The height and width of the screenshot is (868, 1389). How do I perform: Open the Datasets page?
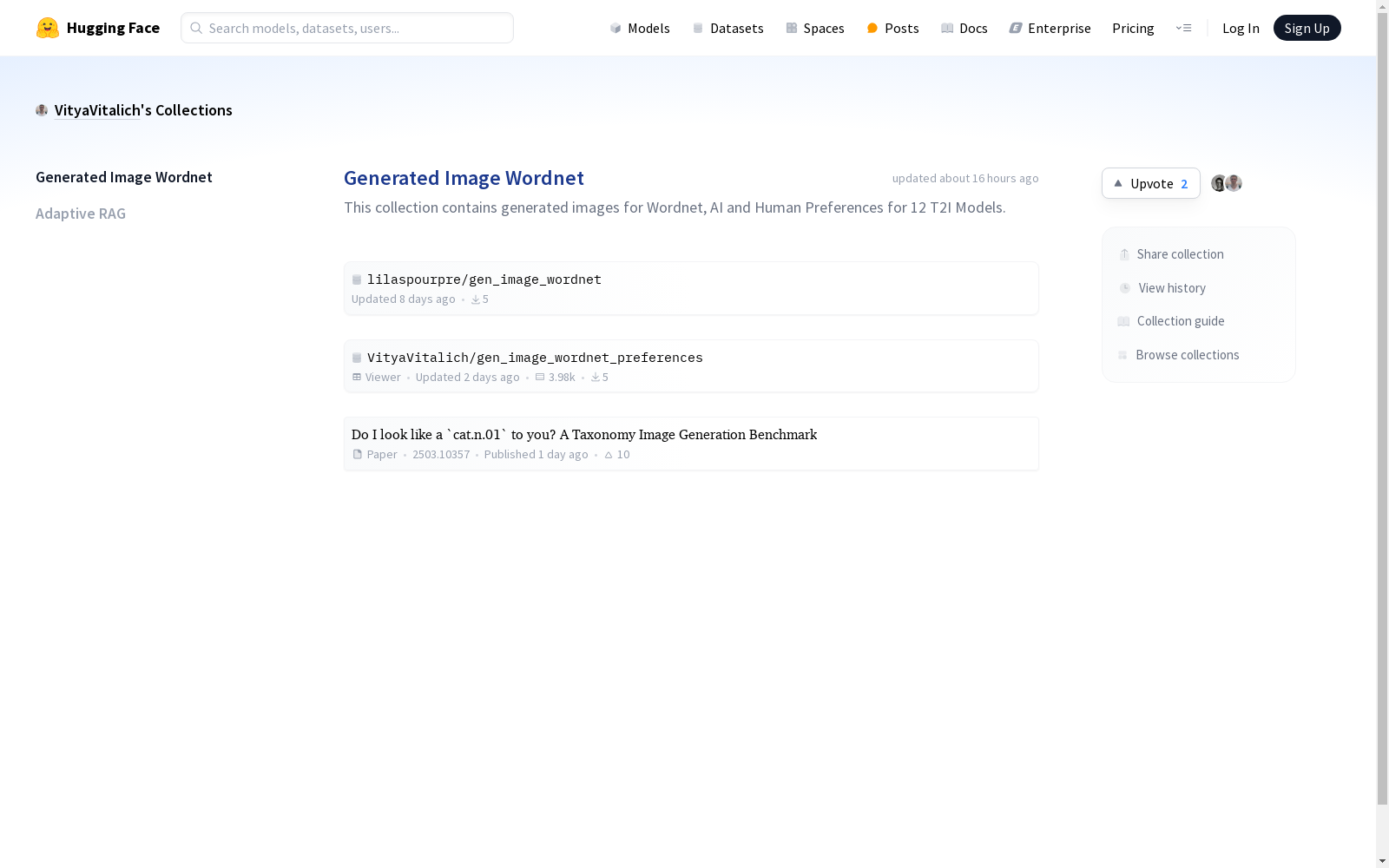click(x=728, y=28)
